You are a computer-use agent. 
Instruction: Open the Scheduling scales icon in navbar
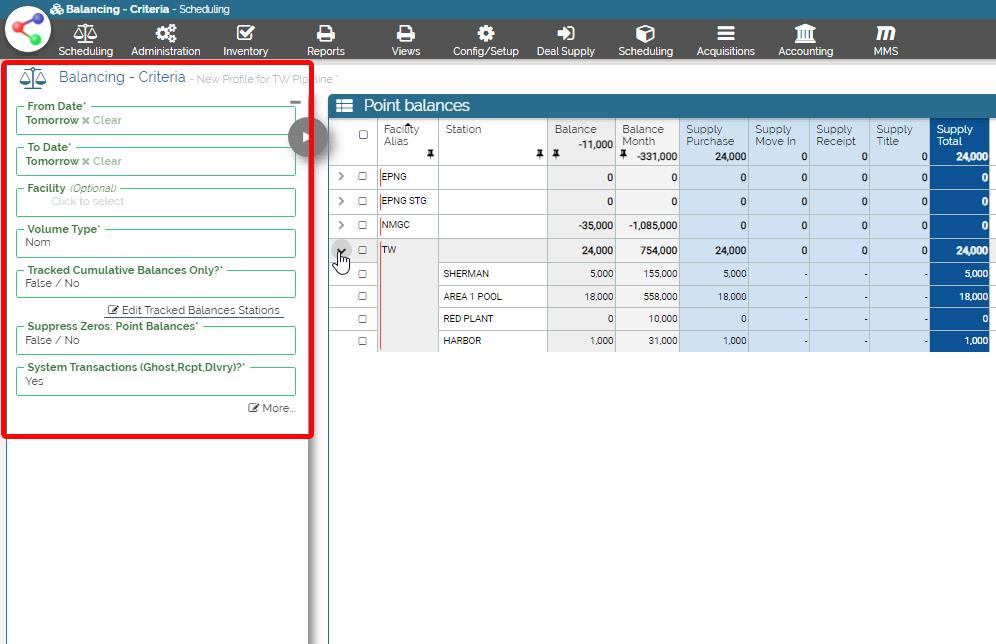pyautogui.click(x=85, y=34)
